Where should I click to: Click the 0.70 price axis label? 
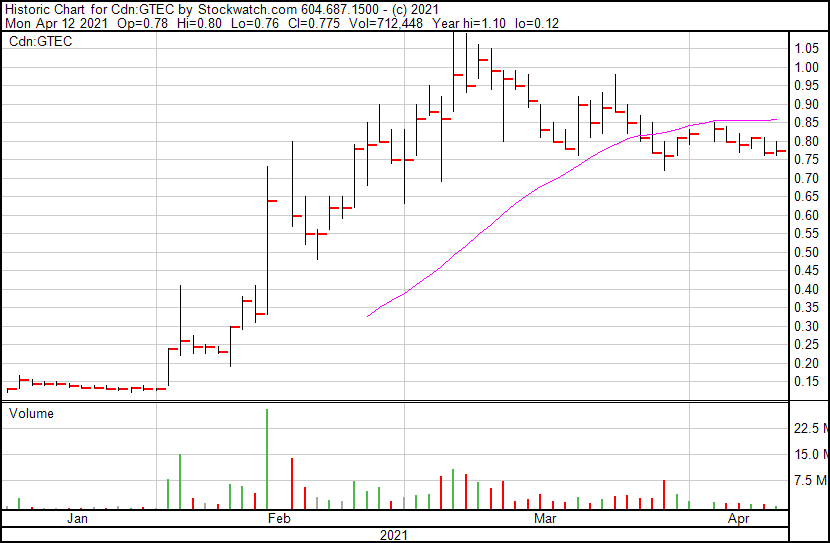(807, 178)
